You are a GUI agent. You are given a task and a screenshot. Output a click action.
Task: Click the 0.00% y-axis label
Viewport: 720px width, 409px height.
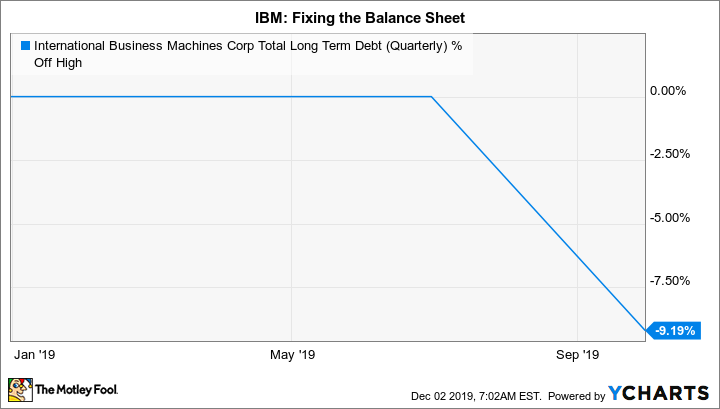[669, 91]
